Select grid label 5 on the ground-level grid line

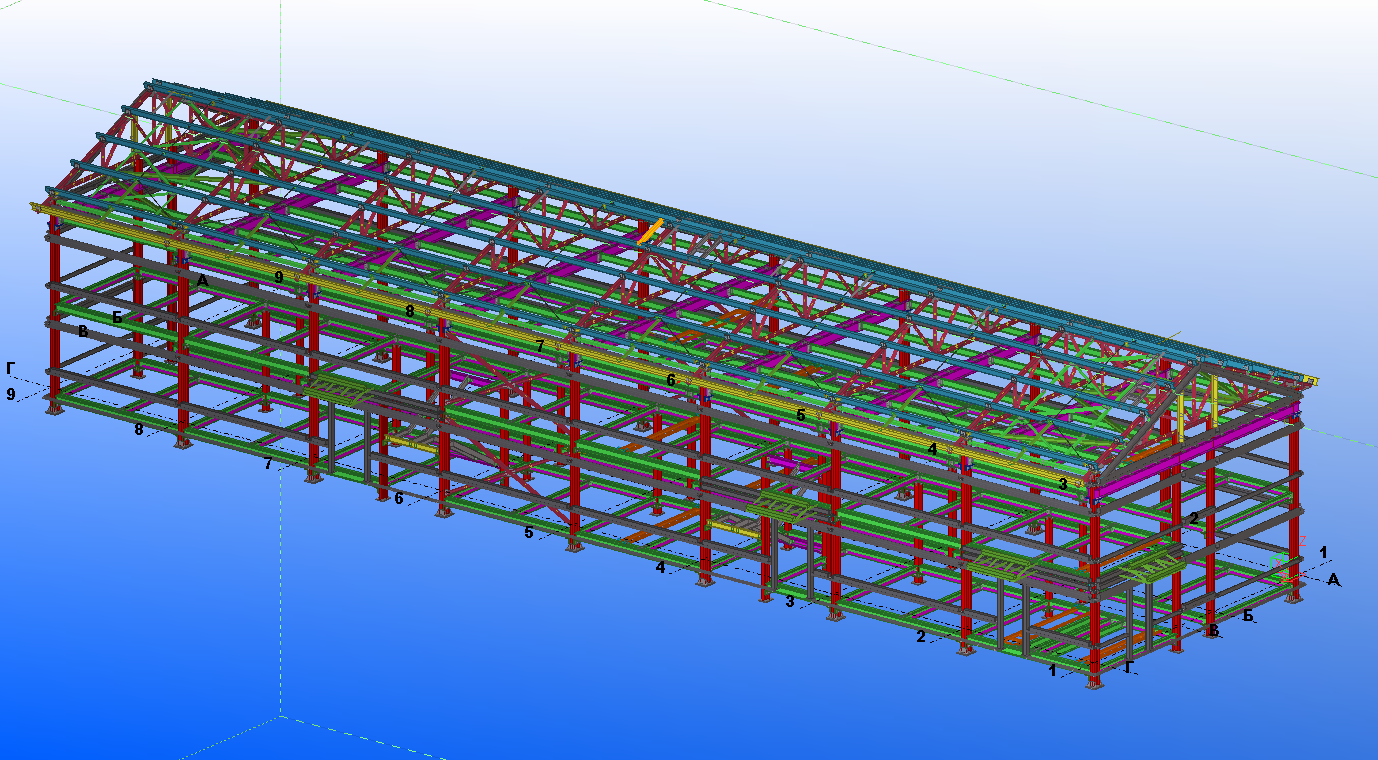pyautogui.click(x=529, y=533)
